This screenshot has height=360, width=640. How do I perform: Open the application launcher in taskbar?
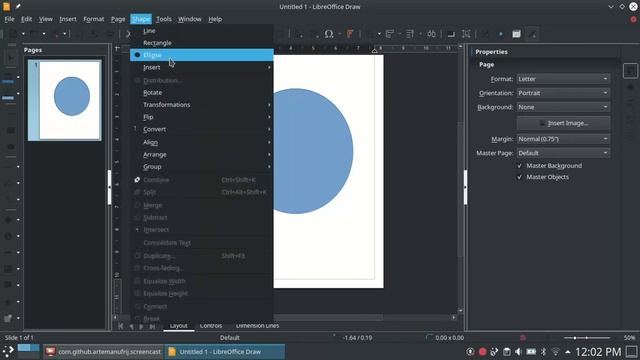pyautogui.click(x=8, y=351)
